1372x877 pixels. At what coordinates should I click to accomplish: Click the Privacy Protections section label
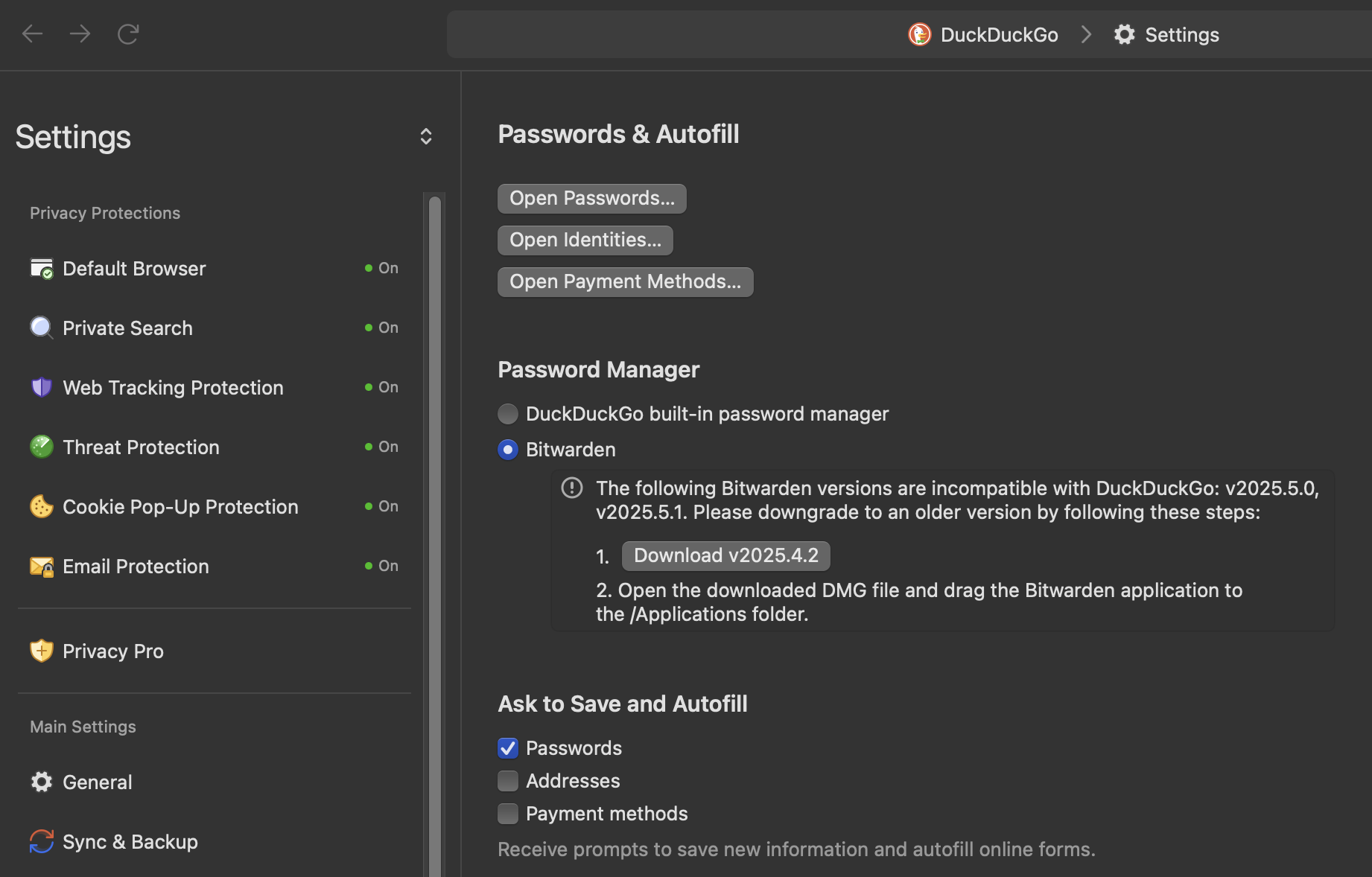105,213
